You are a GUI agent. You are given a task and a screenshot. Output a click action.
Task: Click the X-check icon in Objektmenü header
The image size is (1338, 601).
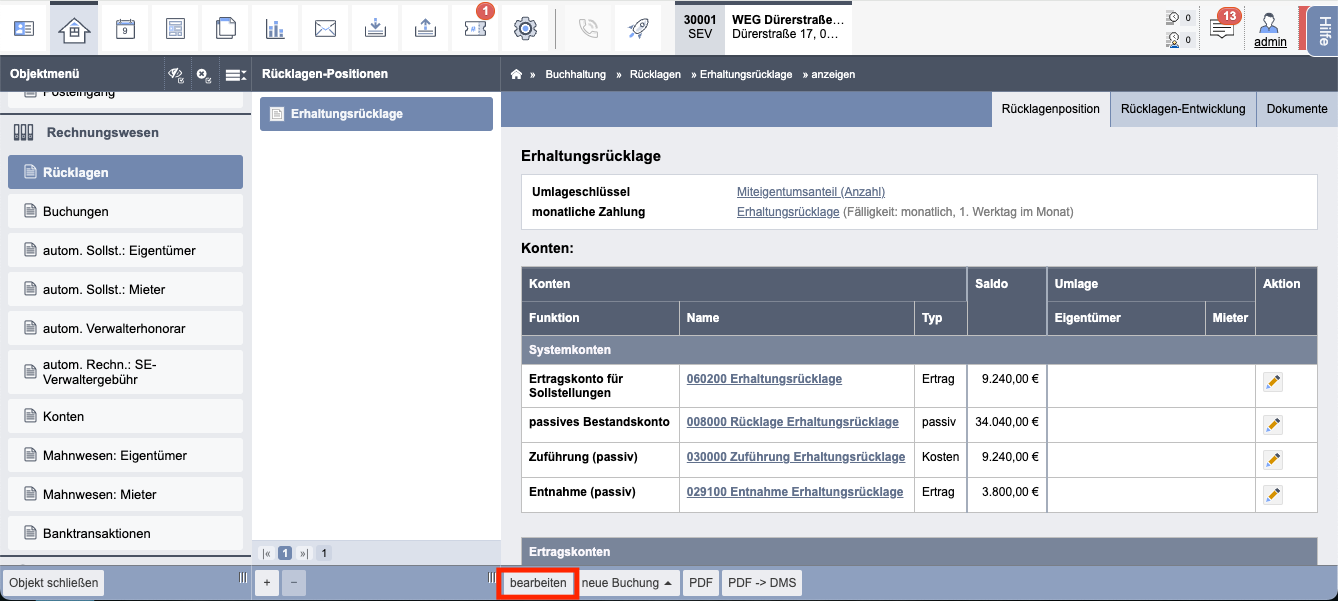[x=204, y=74]
